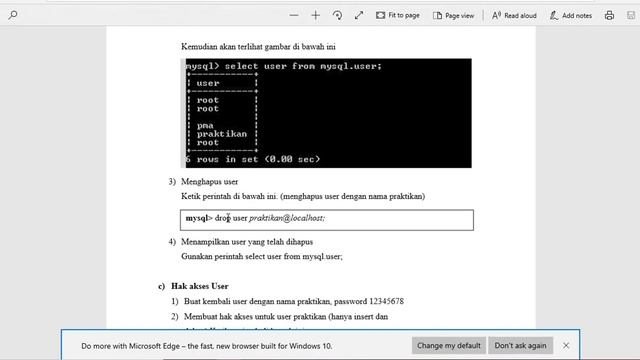This screenshot has width=640, height=360.
Task: Rotate the PDF page
Action: (x=337, y=16)
